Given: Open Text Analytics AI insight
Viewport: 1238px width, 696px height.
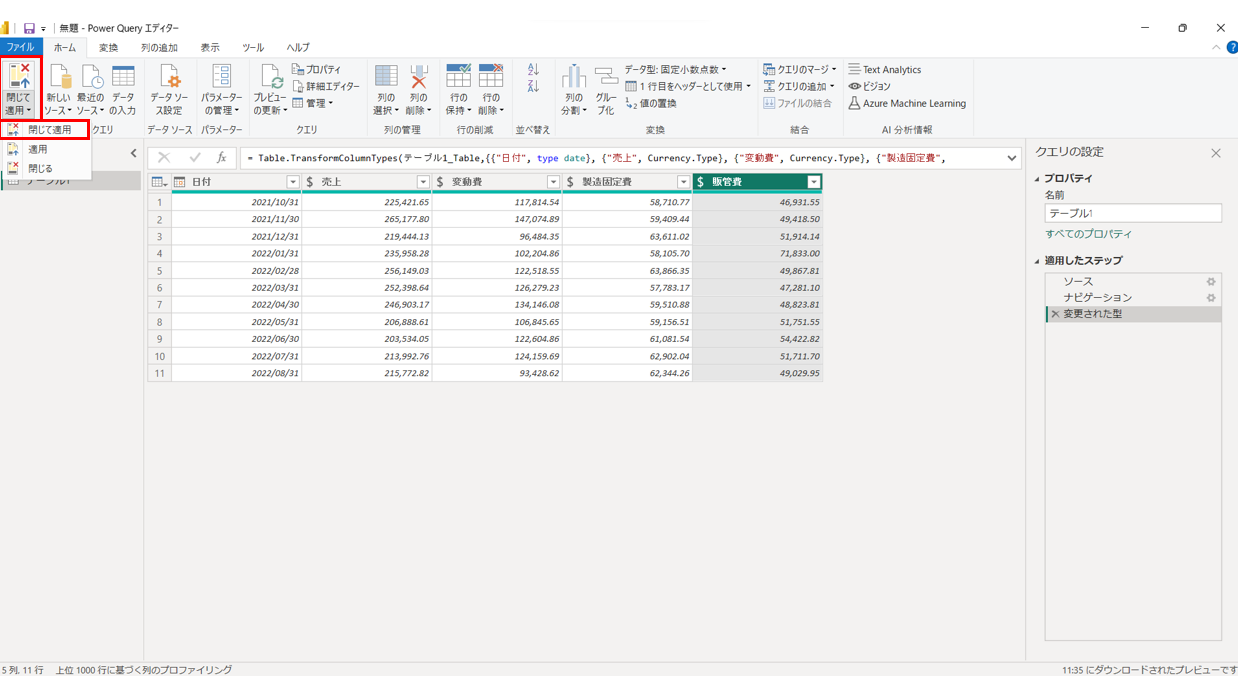Looking at the screenshot, I should point(885,70).
